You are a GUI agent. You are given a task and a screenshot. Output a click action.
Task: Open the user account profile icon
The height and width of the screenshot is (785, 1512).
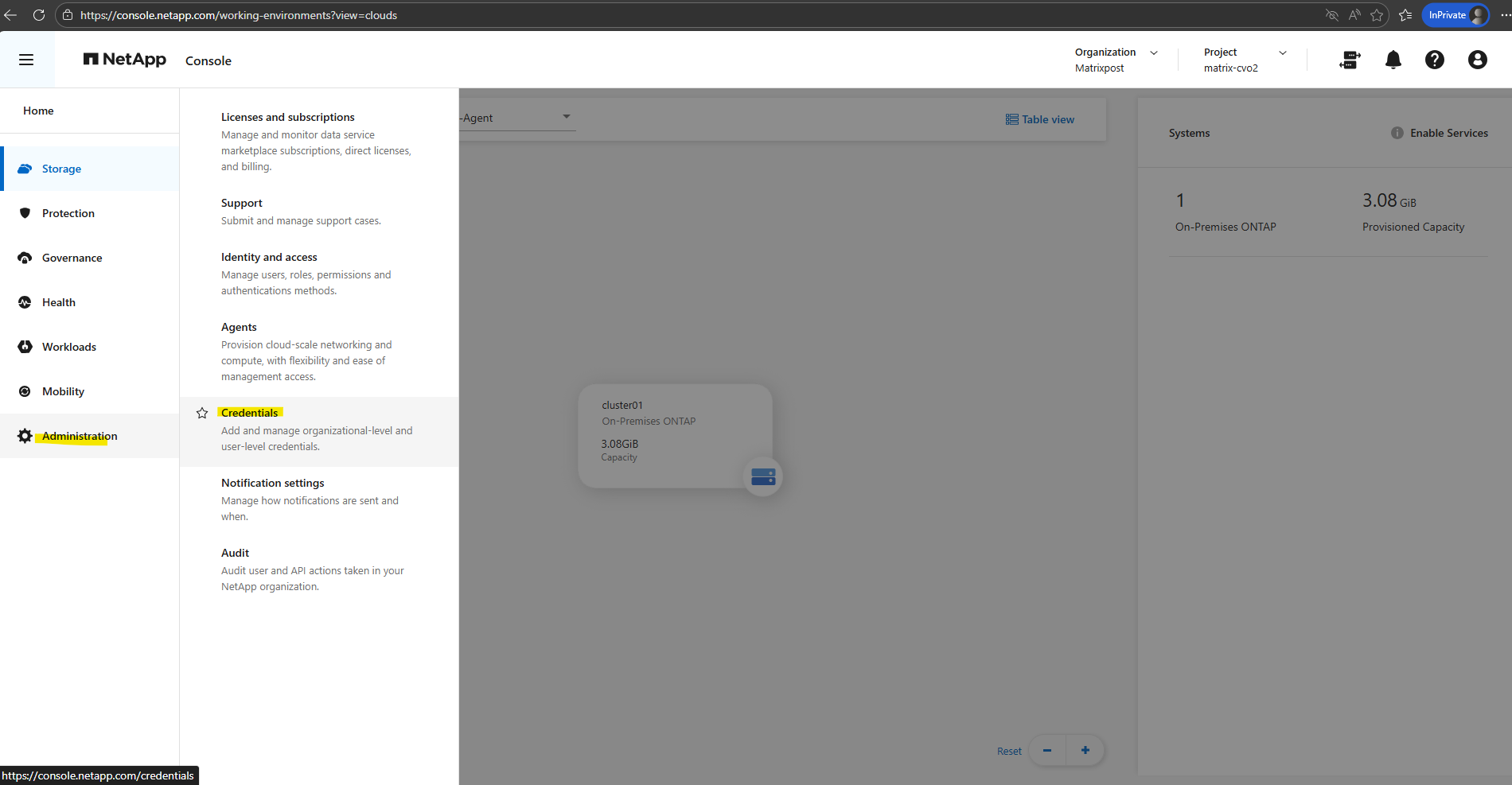pyautogui.click(x=1478, y=60)
